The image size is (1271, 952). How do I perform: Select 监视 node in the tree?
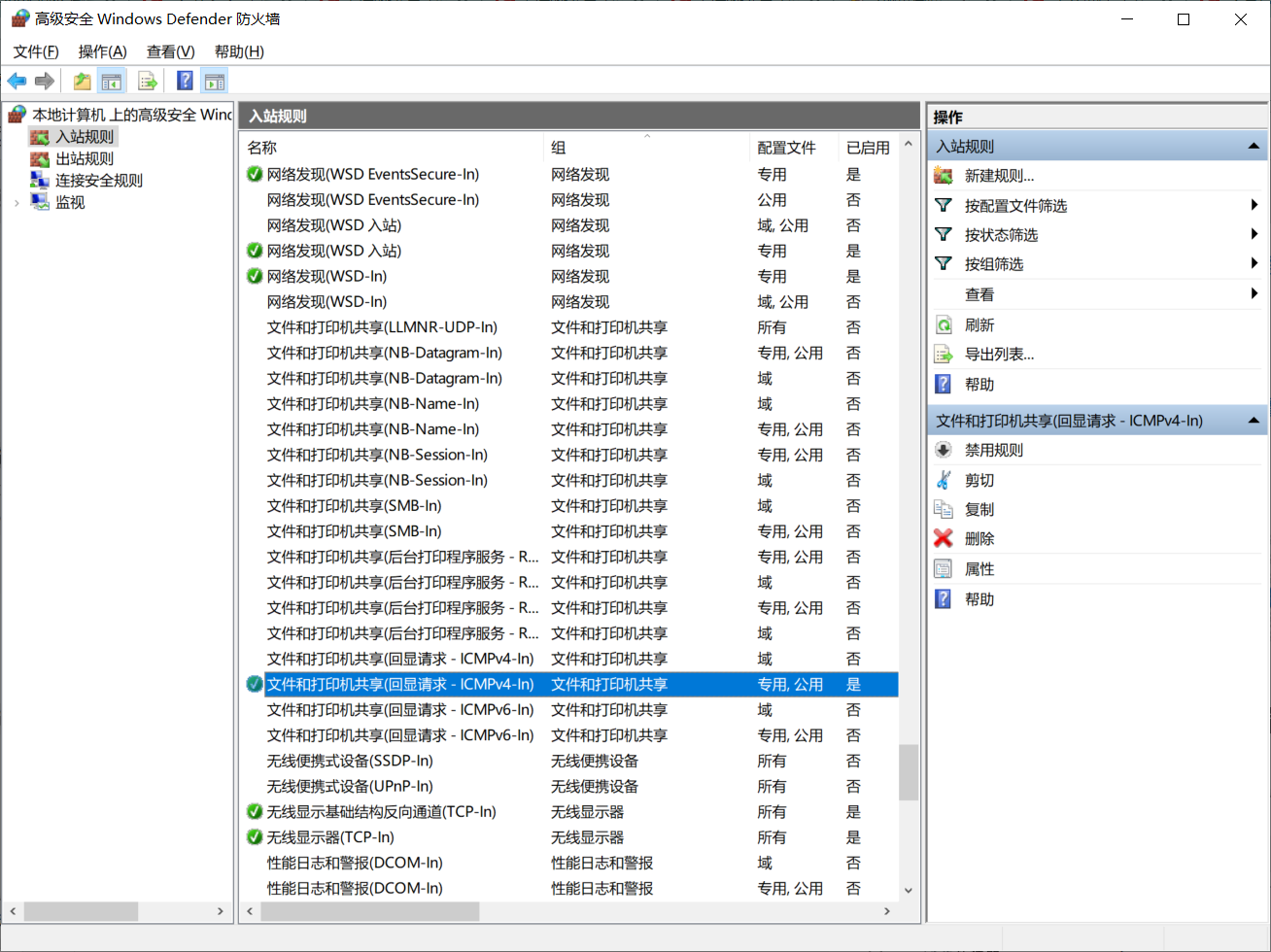click(70, 202)
